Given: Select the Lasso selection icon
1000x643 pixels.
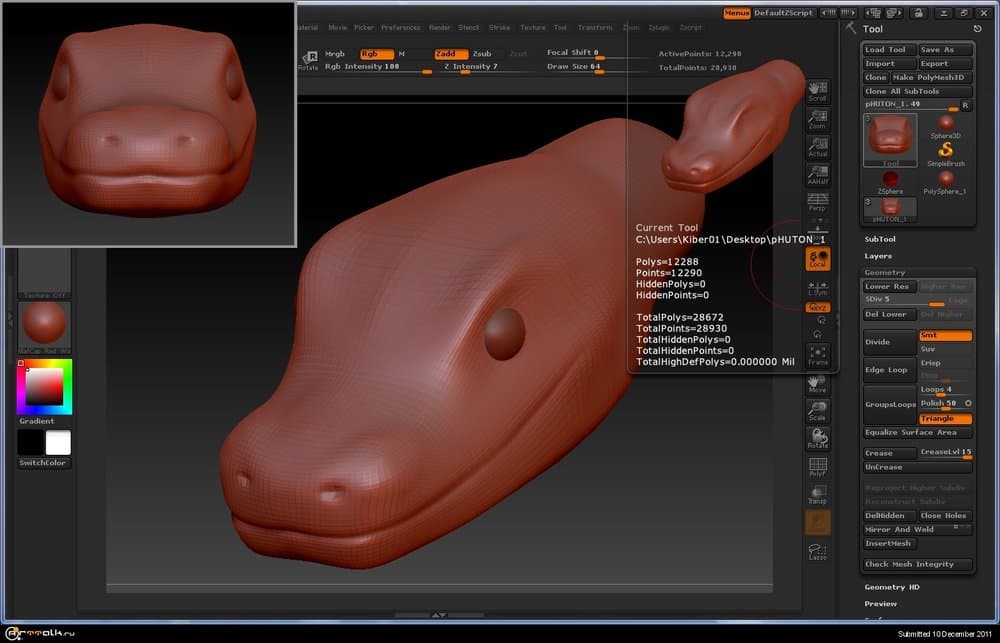Looking at the screenshot, I should 817,551.
